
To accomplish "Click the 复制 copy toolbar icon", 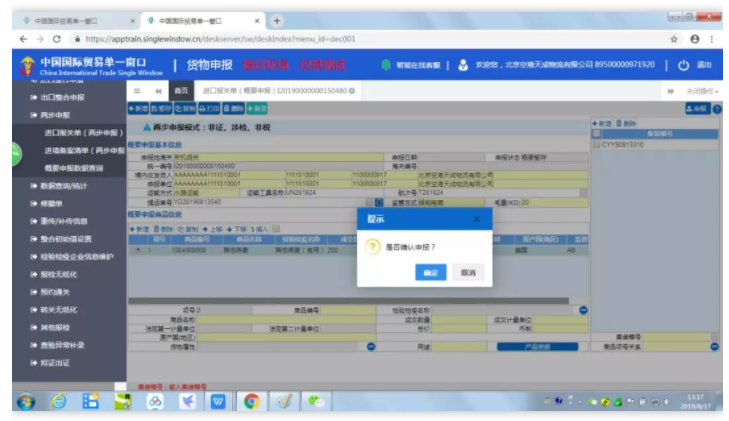I will coord(186,108).
